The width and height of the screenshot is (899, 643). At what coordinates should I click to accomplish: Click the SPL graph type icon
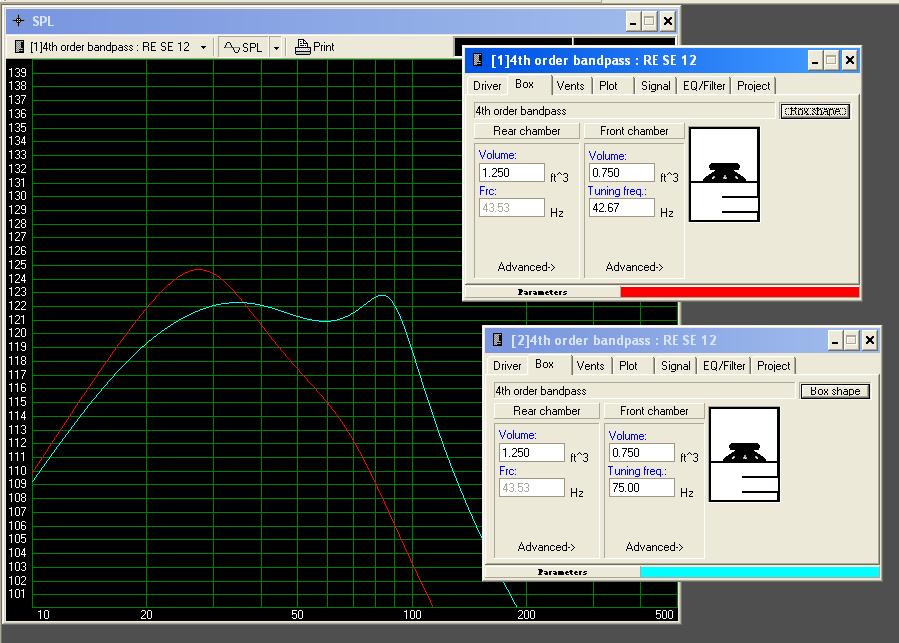tap(231, 47)
